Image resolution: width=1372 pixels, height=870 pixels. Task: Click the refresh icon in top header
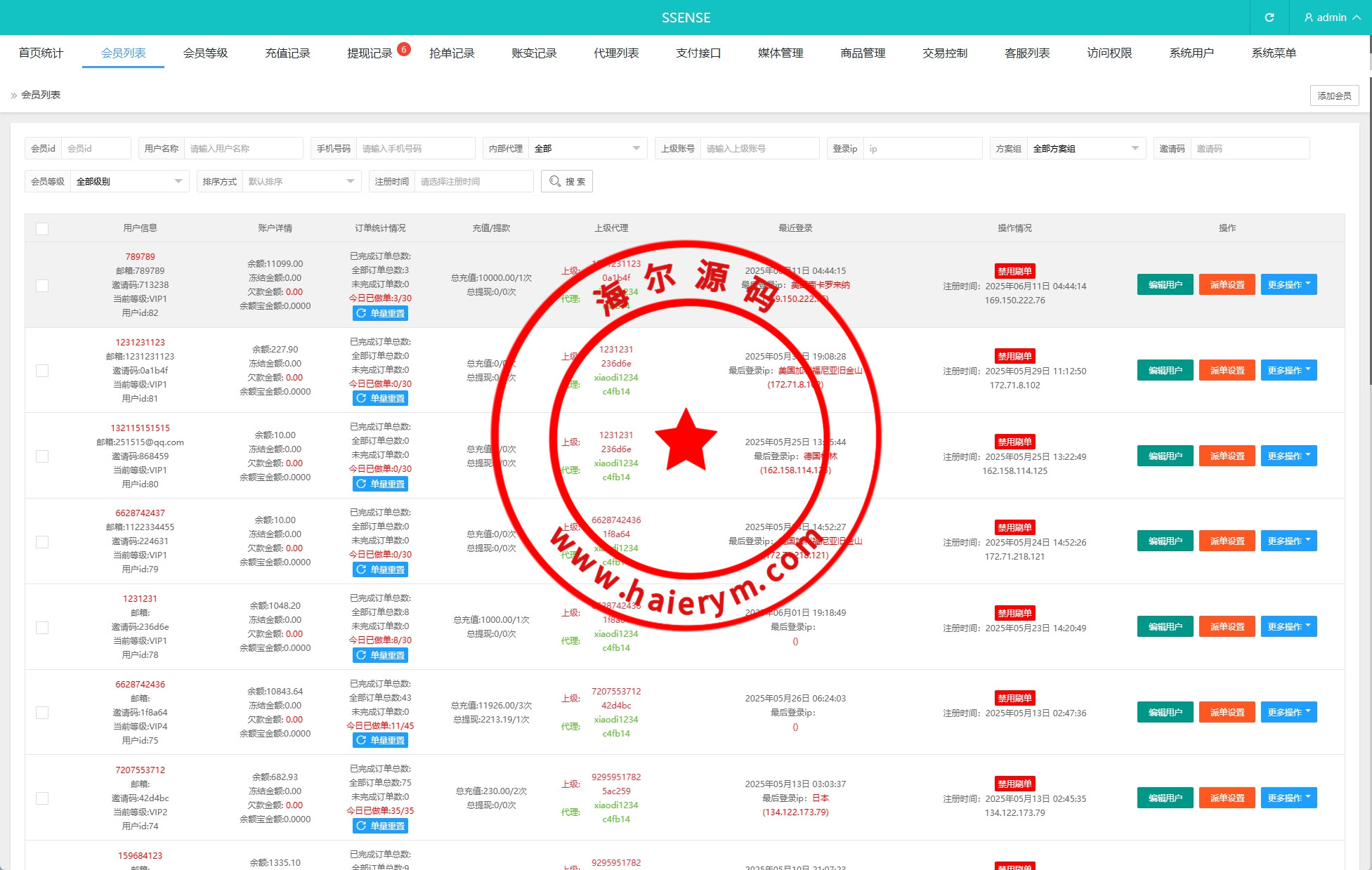[x=1269, y=18]
